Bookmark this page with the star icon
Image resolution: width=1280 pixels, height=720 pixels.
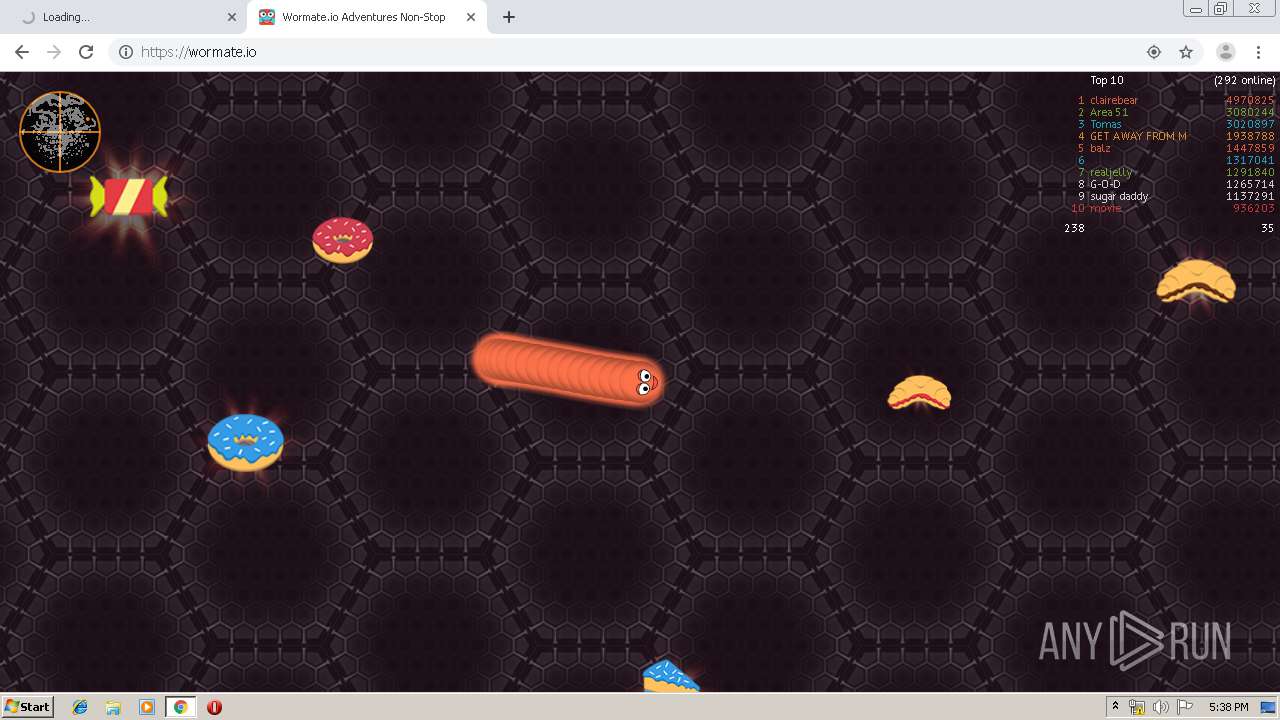point(1186,52)
